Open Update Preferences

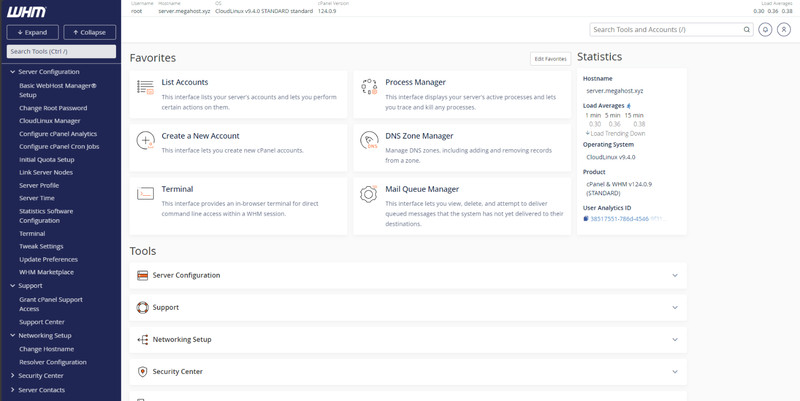tap(48, 259)
